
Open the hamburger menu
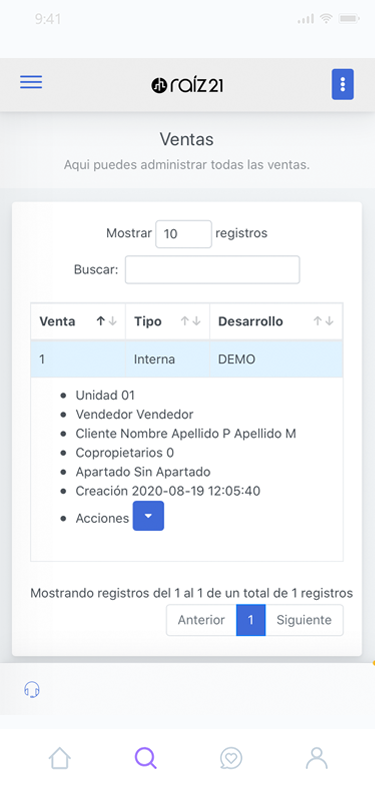point(31,83)
